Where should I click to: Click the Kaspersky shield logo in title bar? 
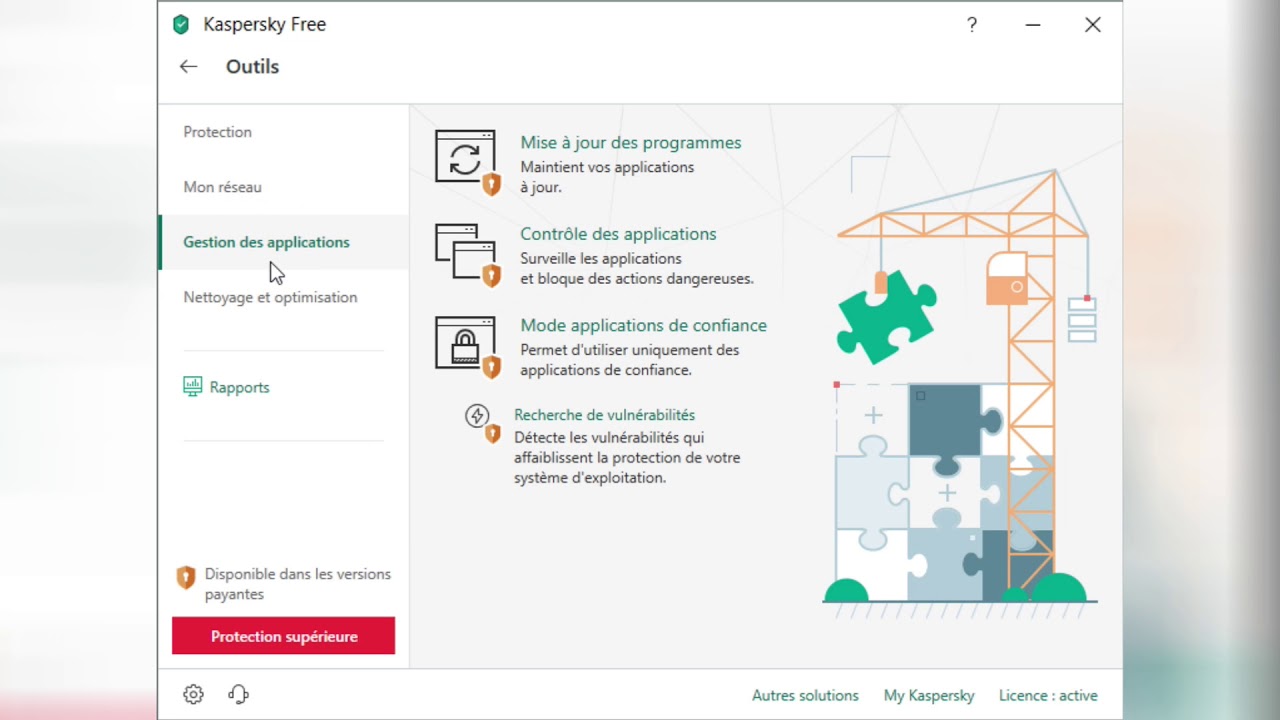click(x=181, y=25)
